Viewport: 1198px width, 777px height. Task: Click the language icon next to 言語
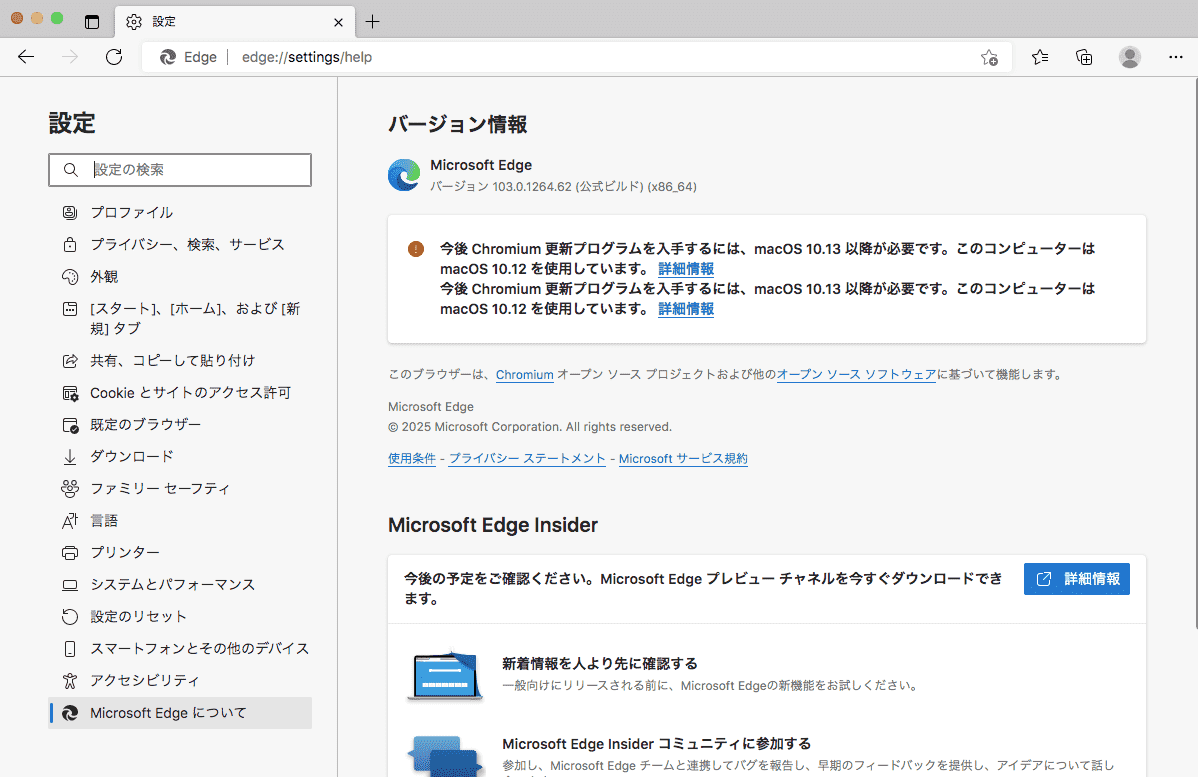click(x=70, y=520)
